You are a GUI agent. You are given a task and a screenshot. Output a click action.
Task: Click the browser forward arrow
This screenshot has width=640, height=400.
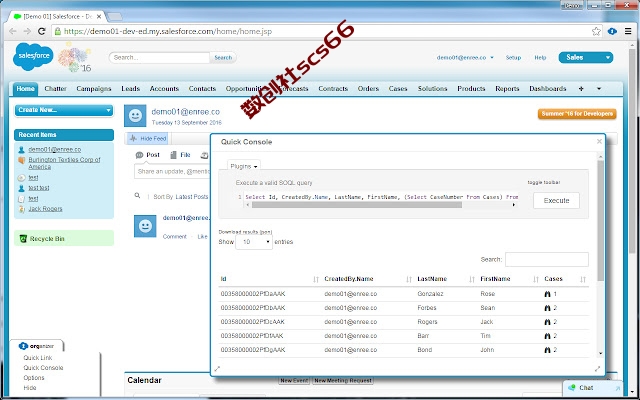pyautogui.click(x=27, y=31)
